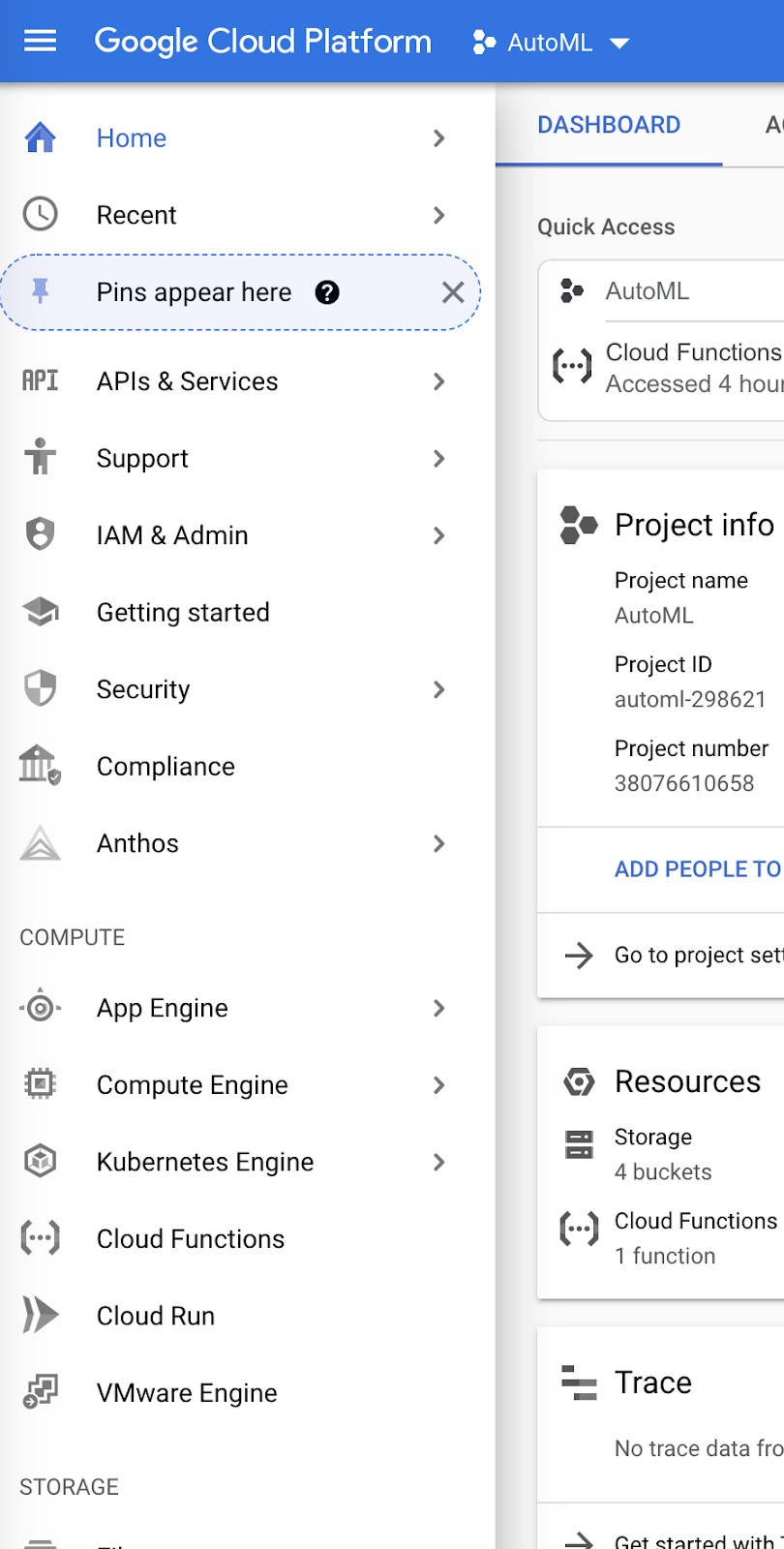Open the hamburger navigation menu
Image resolution: width=784 pixels, height=1549 pixels.
click(x=40, y=41)
